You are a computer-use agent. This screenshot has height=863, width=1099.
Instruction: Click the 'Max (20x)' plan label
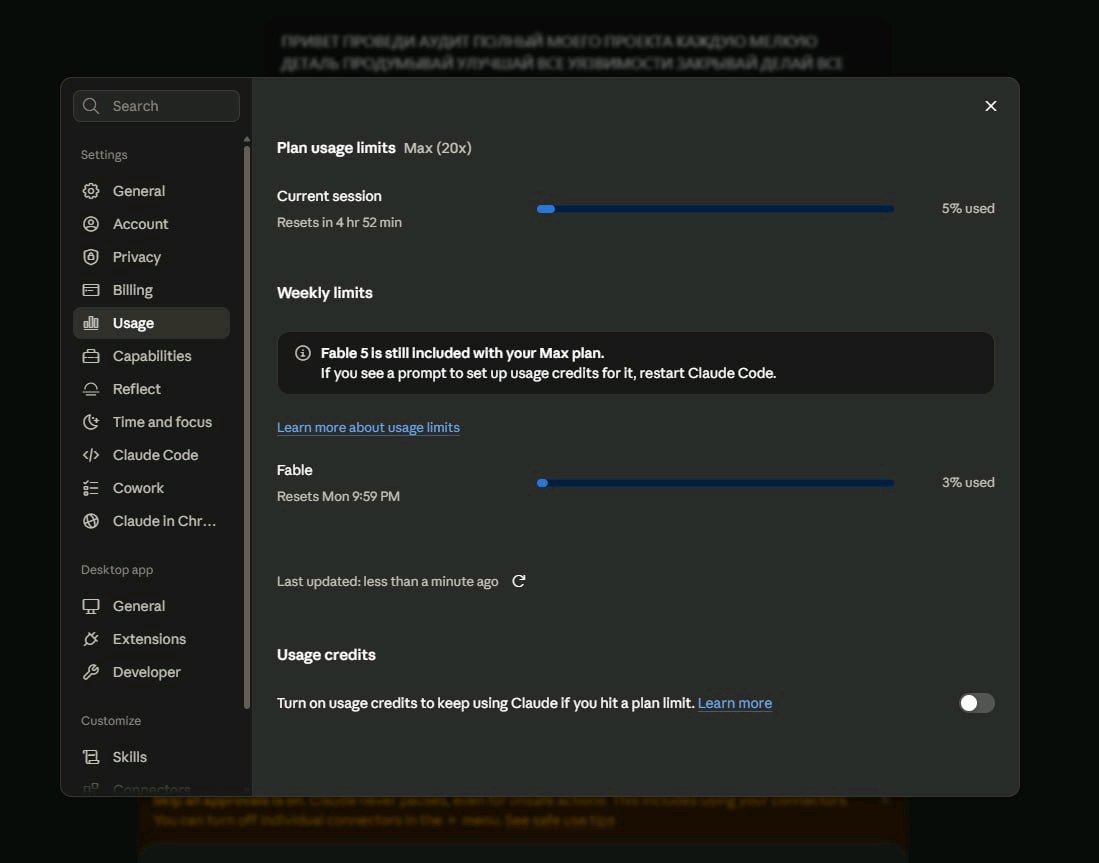pos(437,148)
